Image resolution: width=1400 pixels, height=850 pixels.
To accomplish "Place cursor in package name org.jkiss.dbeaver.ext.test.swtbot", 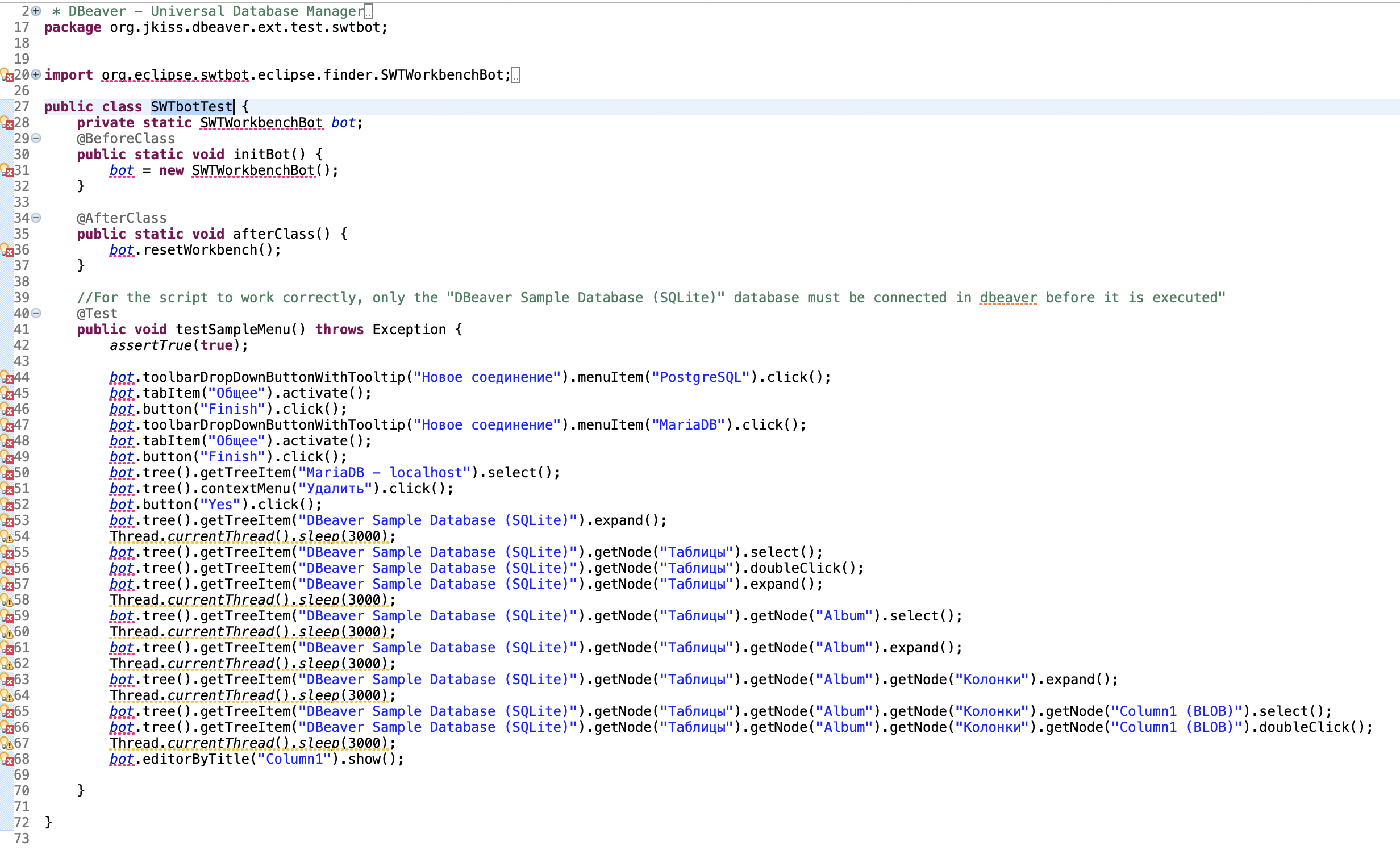I will [244, 27].
